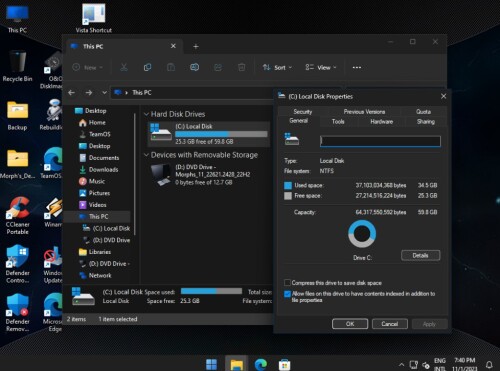Click the Paste icon in Explorer toolbar
This screenshot has width=500, height=371.
click(x=171, y=67)
